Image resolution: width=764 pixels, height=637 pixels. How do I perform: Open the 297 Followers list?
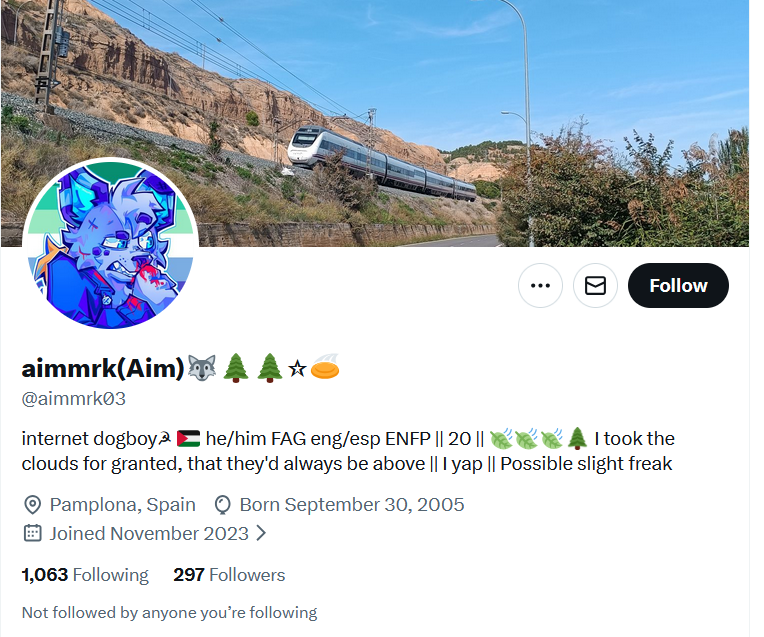229,575
